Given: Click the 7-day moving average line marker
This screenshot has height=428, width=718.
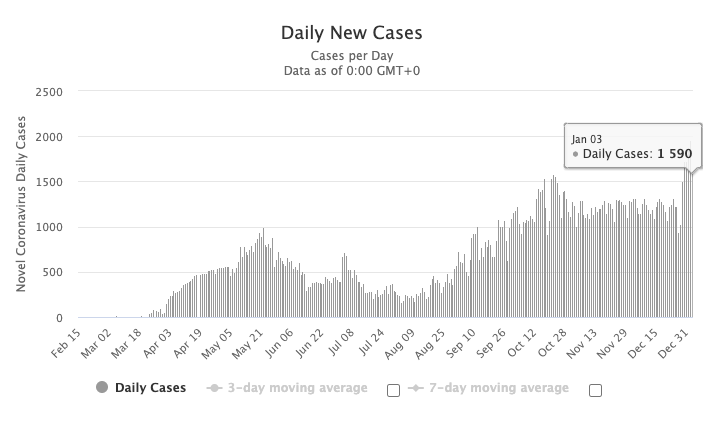Looking at the screenshot, I should tap(415, 388).
